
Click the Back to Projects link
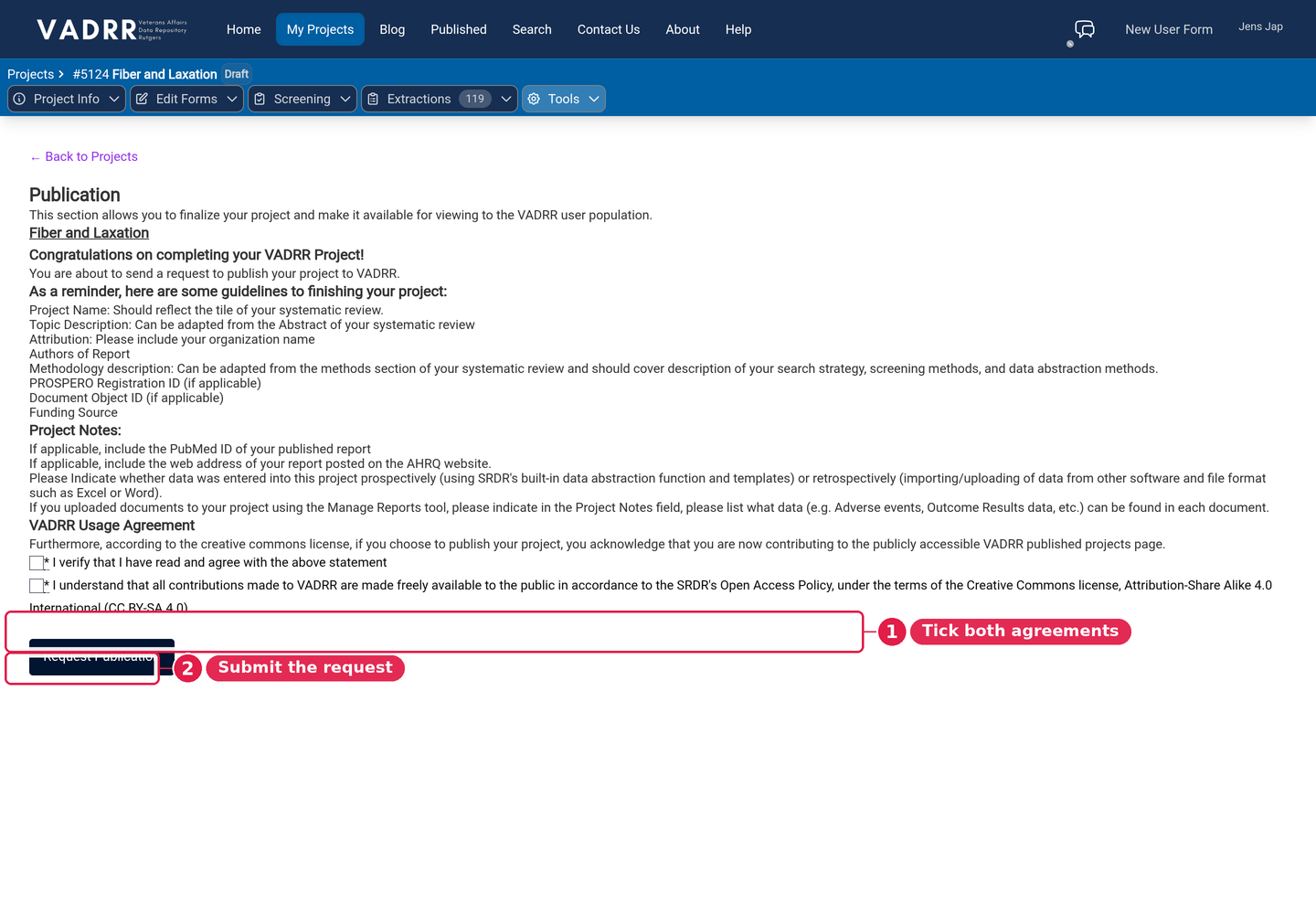coord(84,156)
